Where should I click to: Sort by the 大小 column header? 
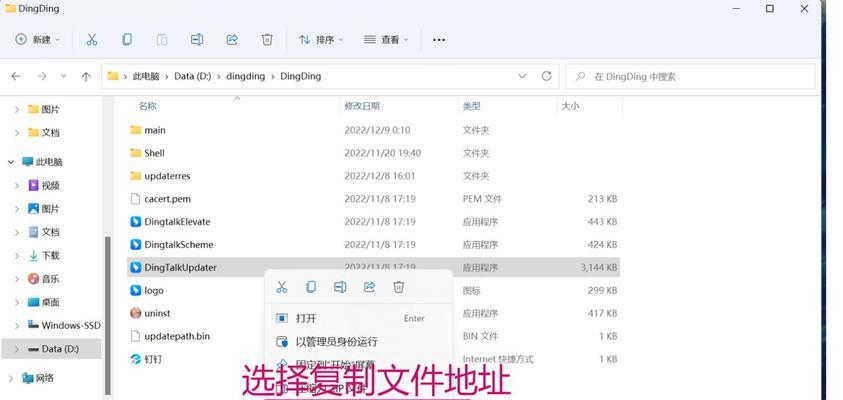tap(570, 106)
